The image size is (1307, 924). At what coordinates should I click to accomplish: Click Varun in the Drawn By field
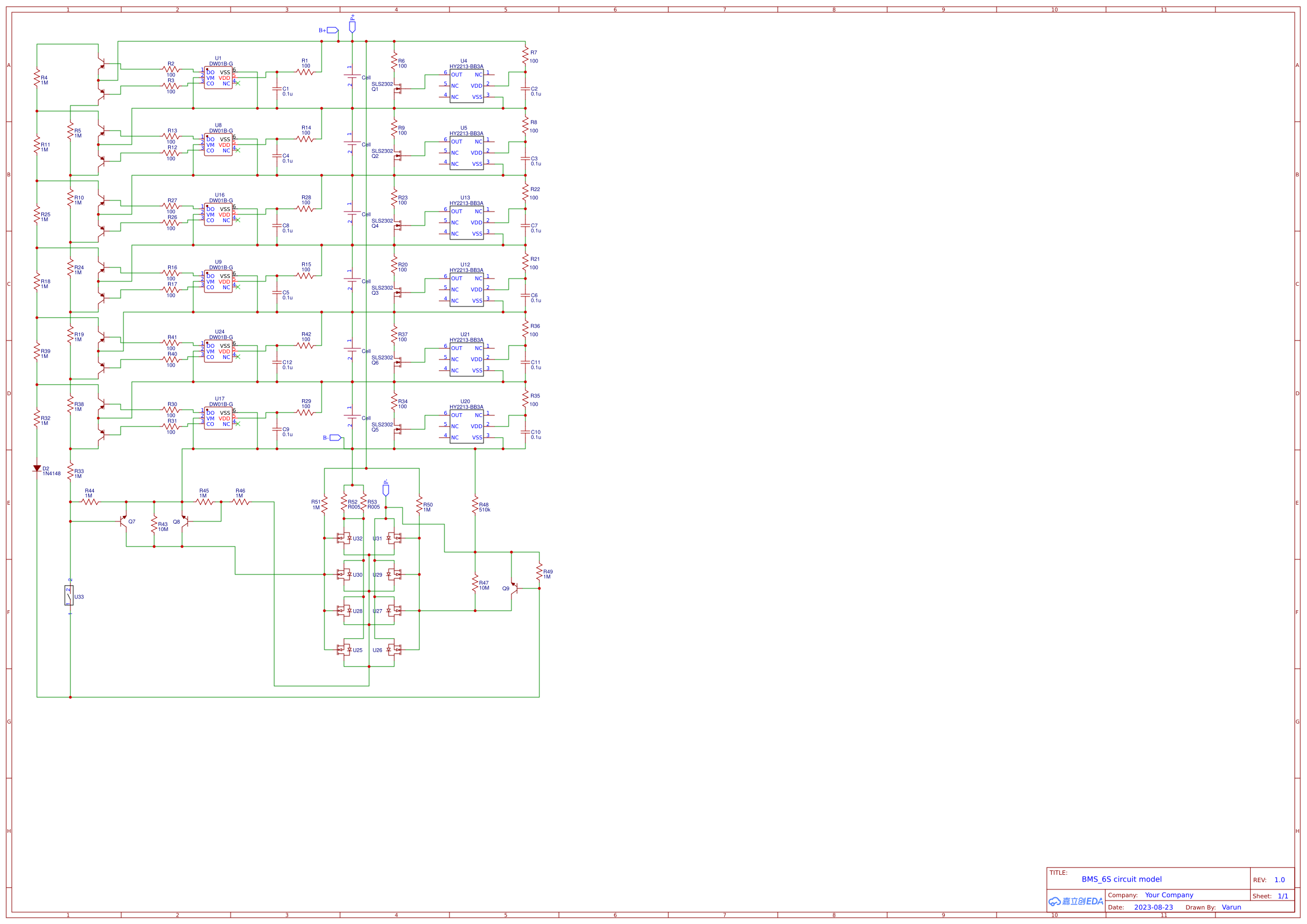point(1231,907)
